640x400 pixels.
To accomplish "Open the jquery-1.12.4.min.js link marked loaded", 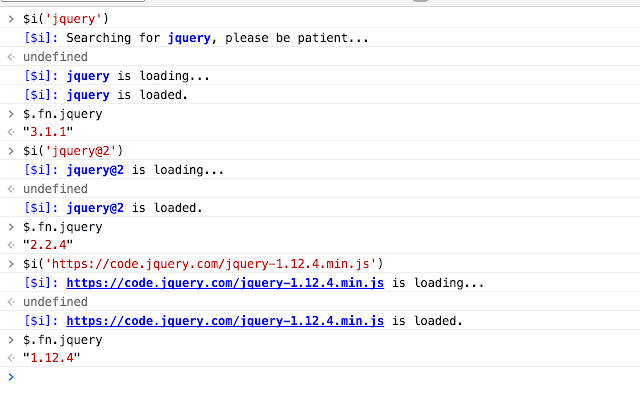I will (225, 321).
